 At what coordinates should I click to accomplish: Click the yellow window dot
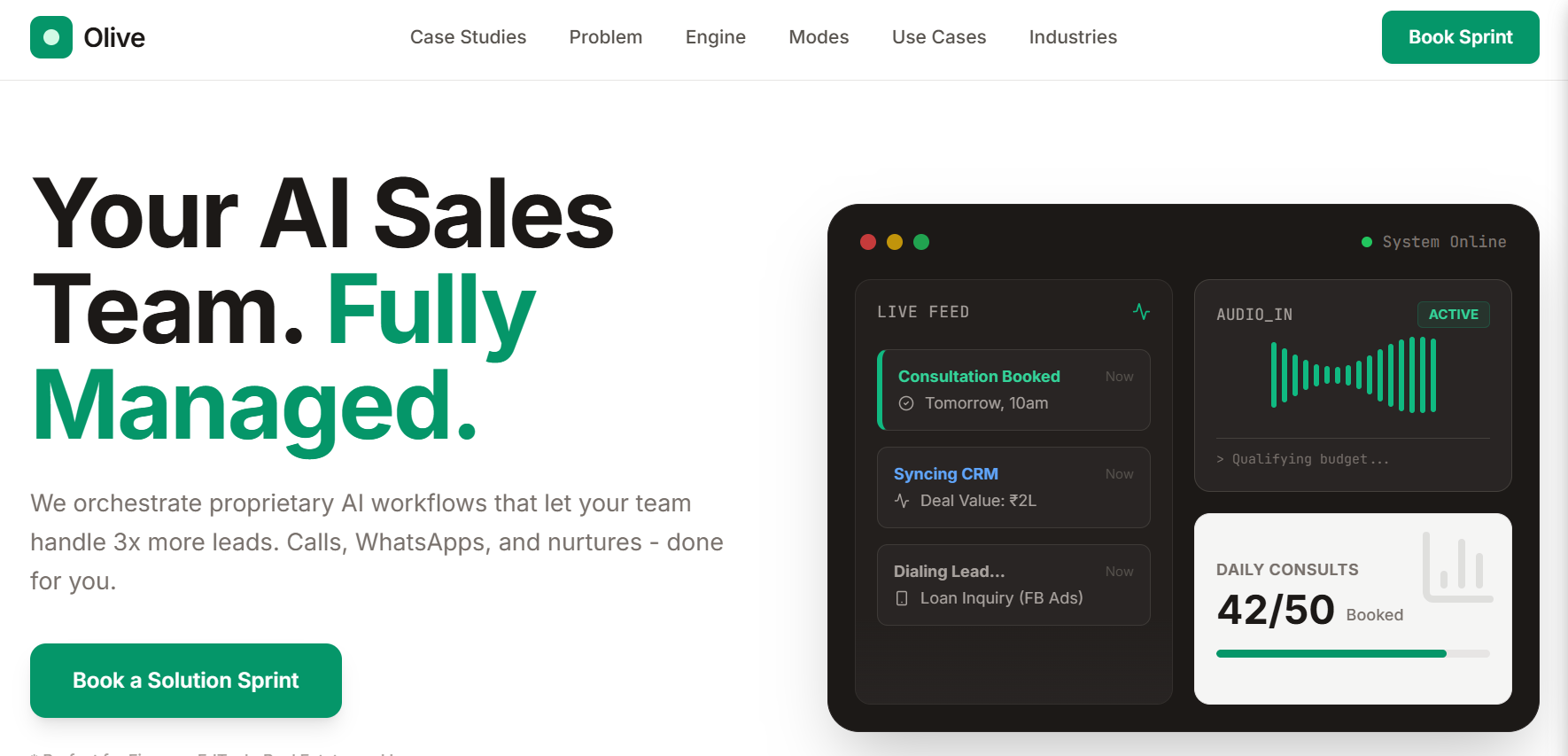pos(895,242)
